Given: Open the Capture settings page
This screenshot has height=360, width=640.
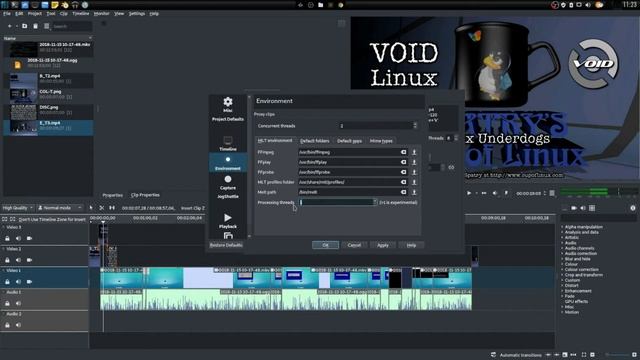Looking at the screenshot, I should 228,182.
